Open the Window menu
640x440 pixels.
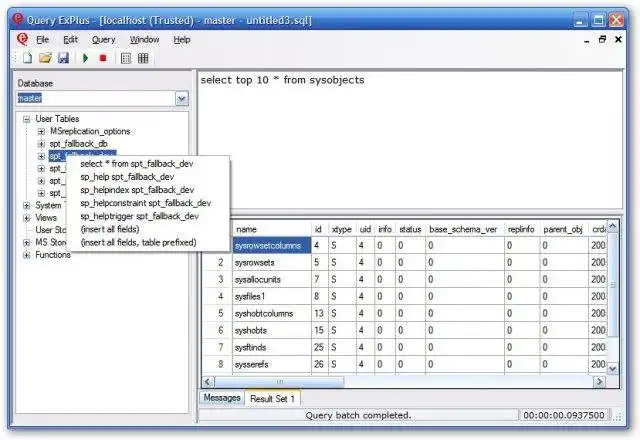pyautogui.click(x=144, y=40)
